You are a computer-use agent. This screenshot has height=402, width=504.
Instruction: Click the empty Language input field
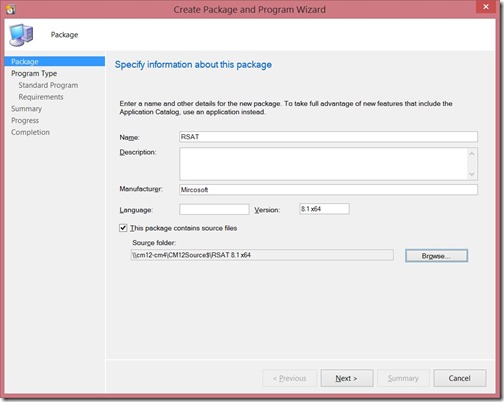(x=214, y=209)
